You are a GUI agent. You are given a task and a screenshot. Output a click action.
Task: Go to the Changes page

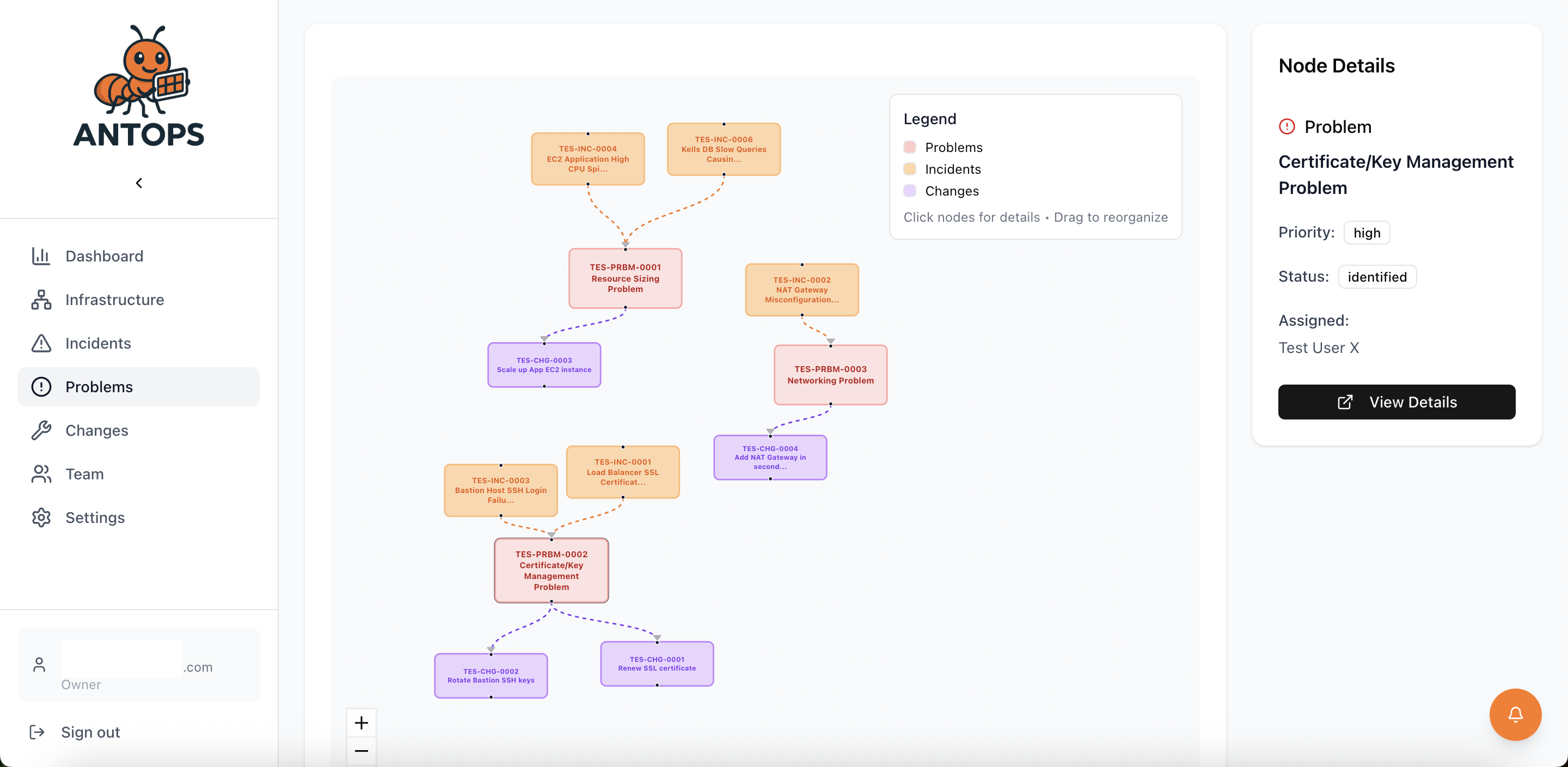(97, 430)
